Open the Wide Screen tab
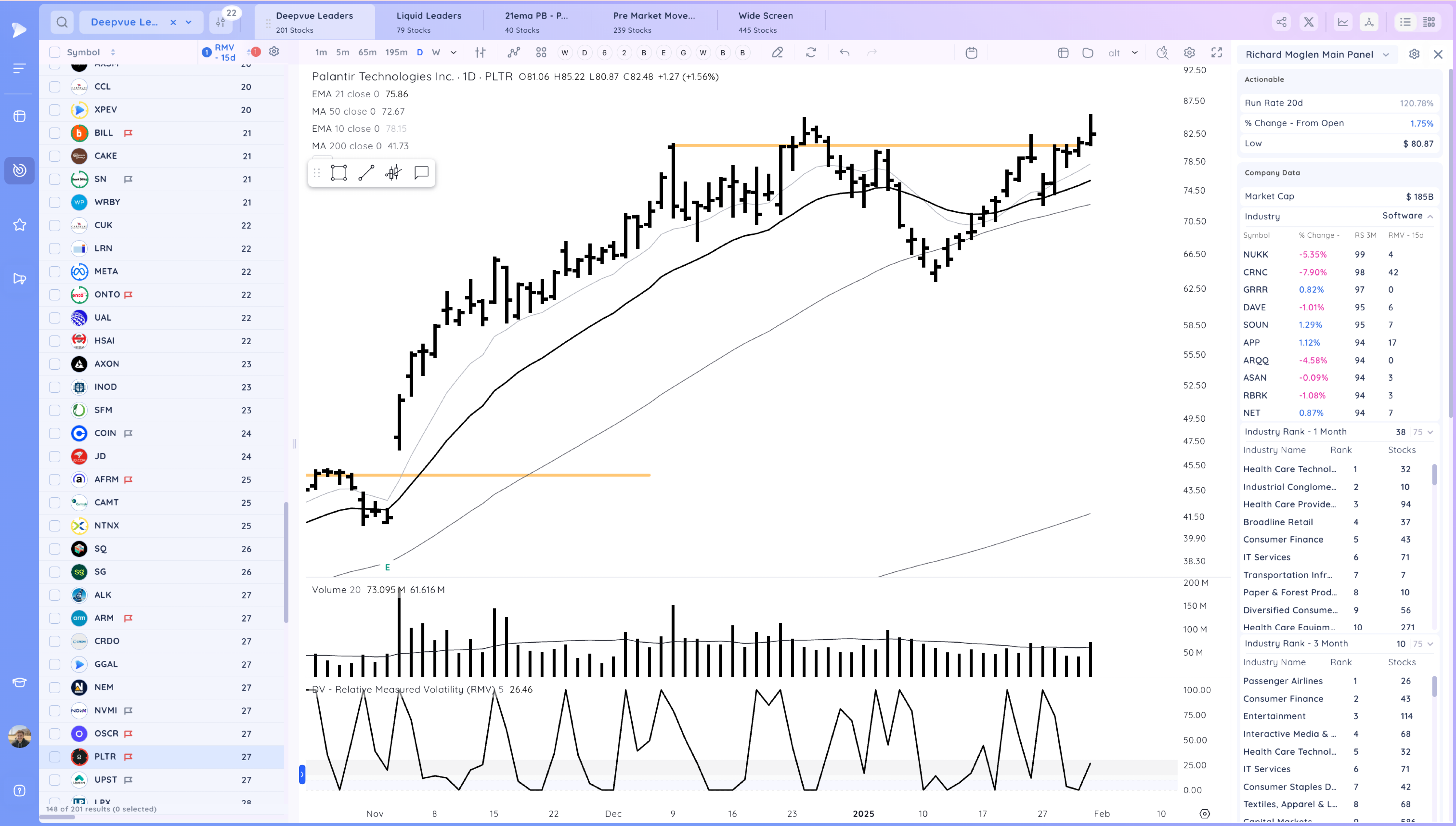1456x826 pixels. 765,22
